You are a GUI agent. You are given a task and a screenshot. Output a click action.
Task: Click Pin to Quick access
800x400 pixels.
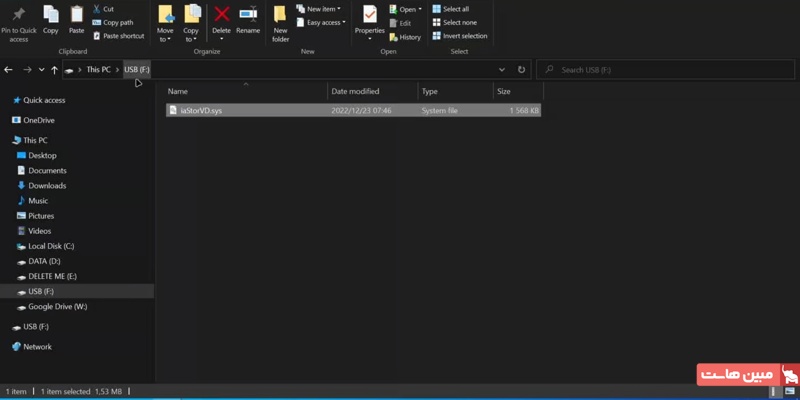(18, 23)
